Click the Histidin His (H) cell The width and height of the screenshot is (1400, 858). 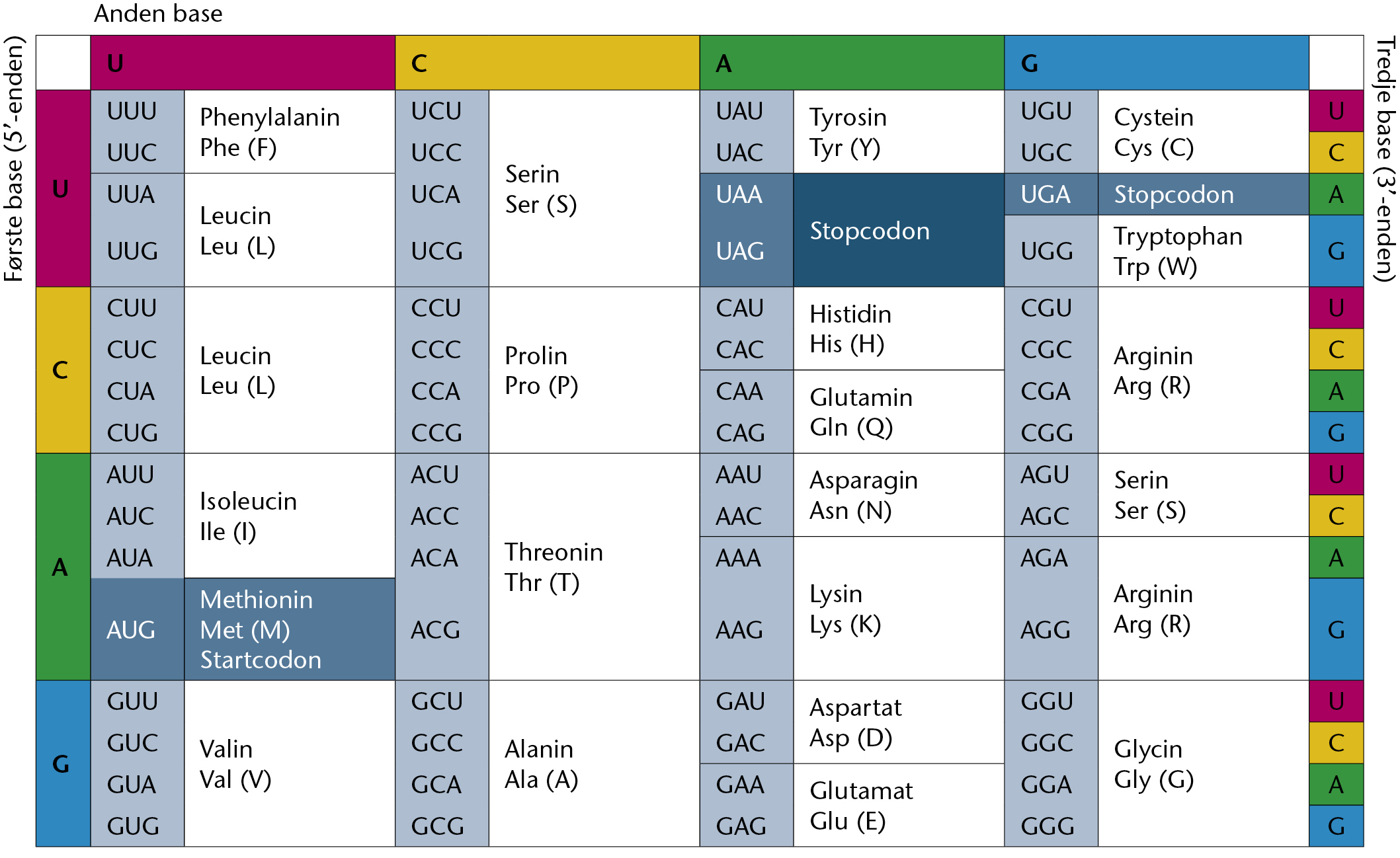click(899, 329)
